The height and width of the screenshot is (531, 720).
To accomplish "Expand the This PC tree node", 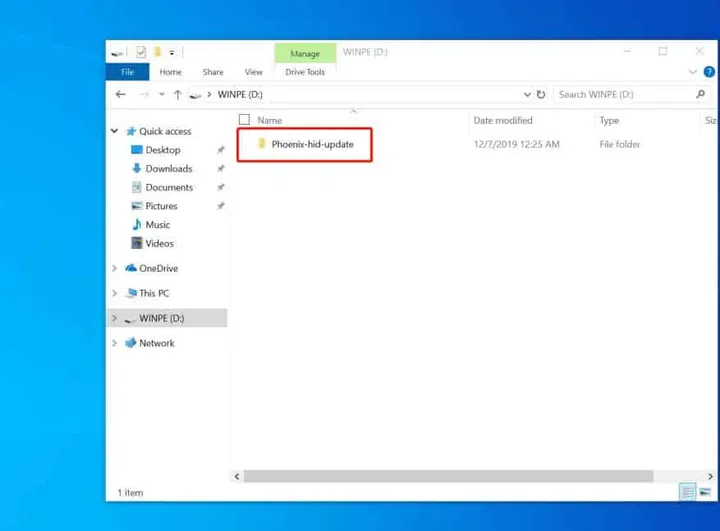I will coord(115,294).
